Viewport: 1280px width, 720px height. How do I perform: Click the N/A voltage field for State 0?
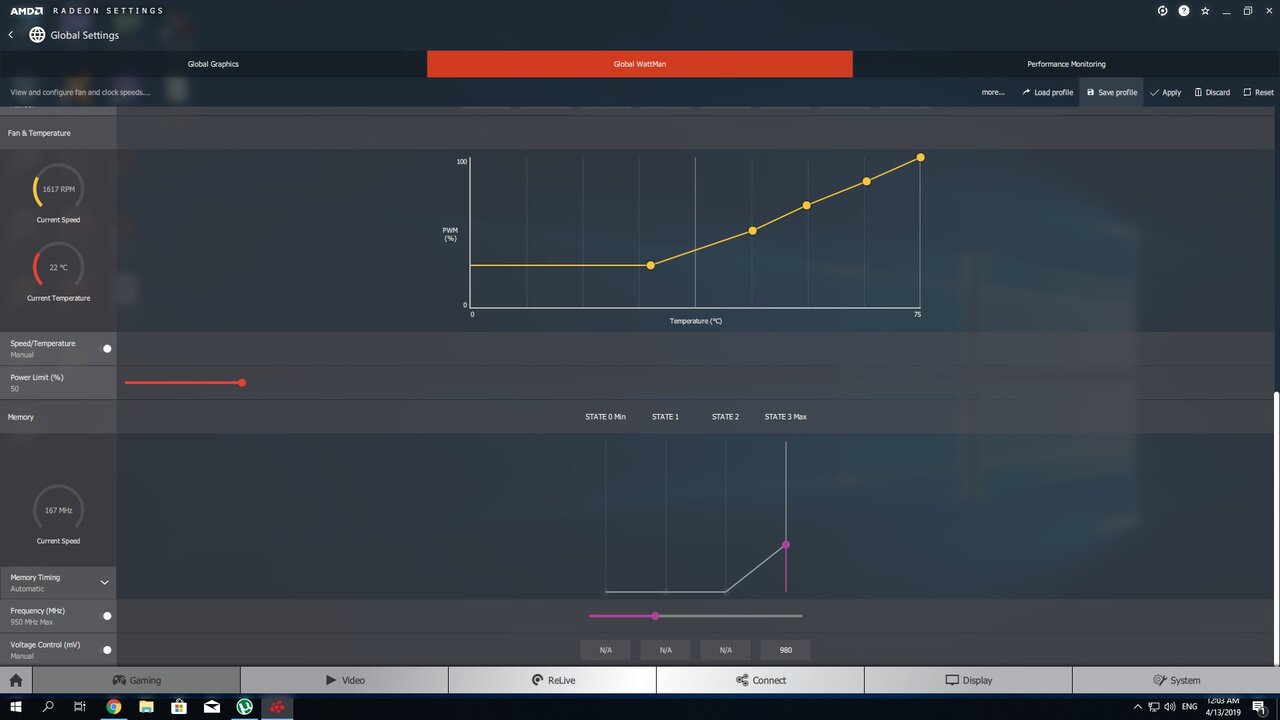pyautogui.click(x=606, y=650)
